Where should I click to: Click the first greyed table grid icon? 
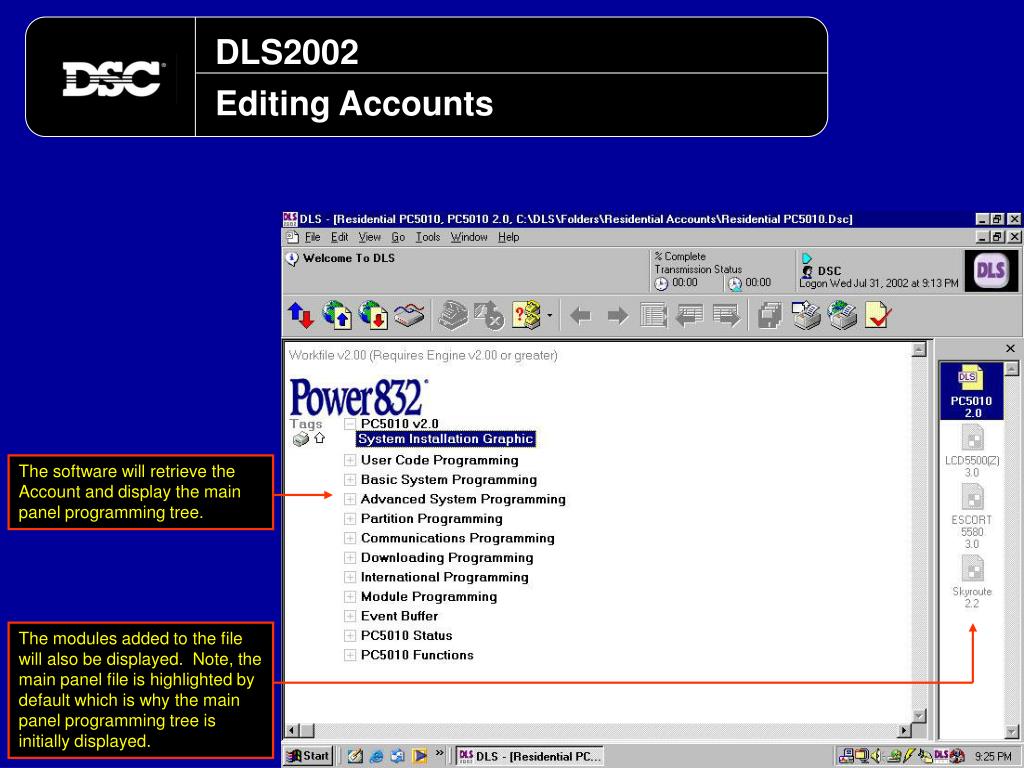pyautogui.click(x=653, y=315)
